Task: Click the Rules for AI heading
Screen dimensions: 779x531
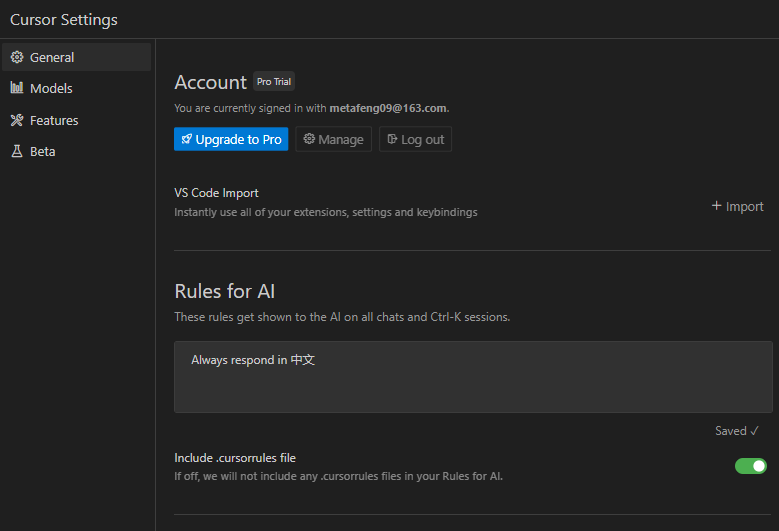Action: click(x=225, y=292)
